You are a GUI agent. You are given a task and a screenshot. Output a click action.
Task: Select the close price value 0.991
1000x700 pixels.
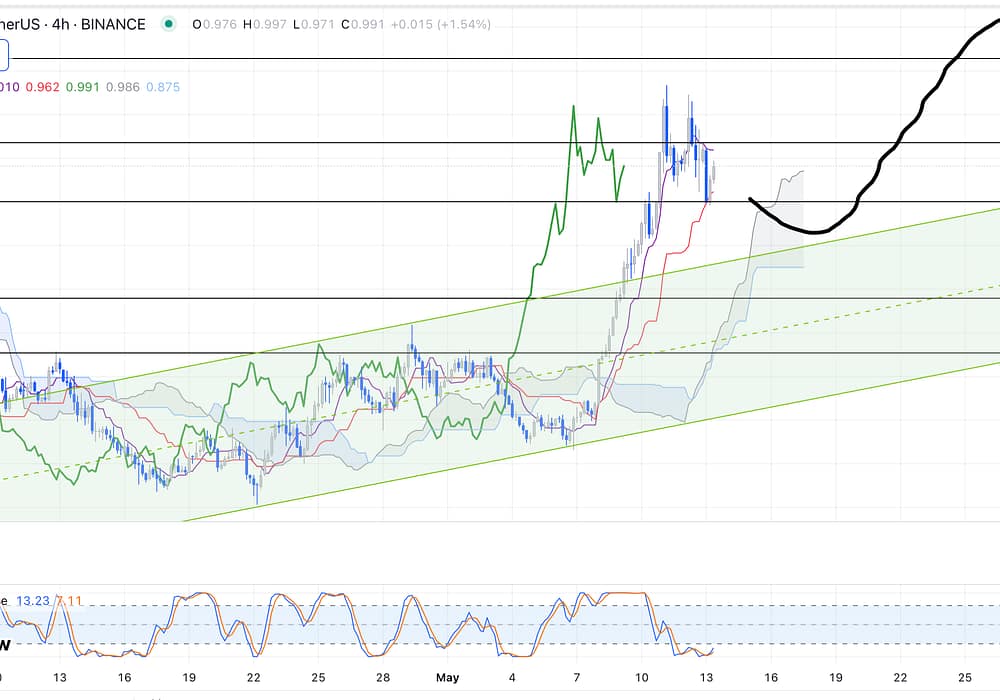[359, 24]
